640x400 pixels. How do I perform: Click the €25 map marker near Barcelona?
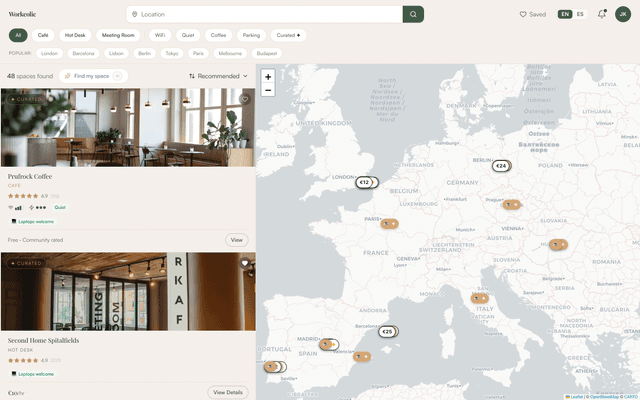pyautogui.click(x=387, y=331)
